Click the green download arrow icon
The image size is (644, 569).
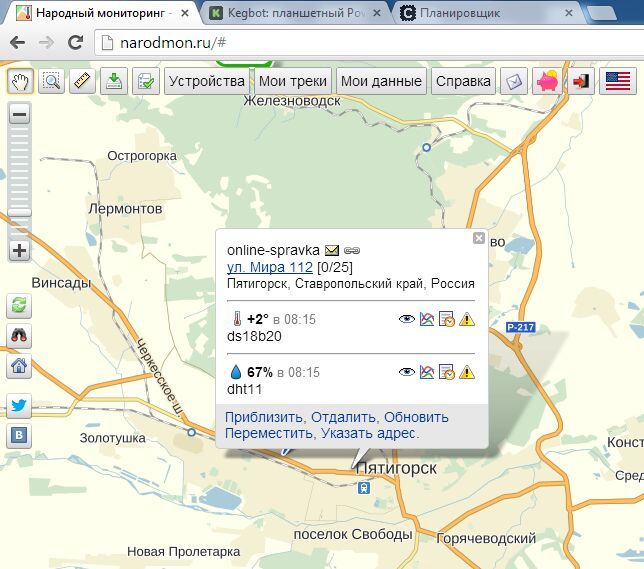[114, 81]
